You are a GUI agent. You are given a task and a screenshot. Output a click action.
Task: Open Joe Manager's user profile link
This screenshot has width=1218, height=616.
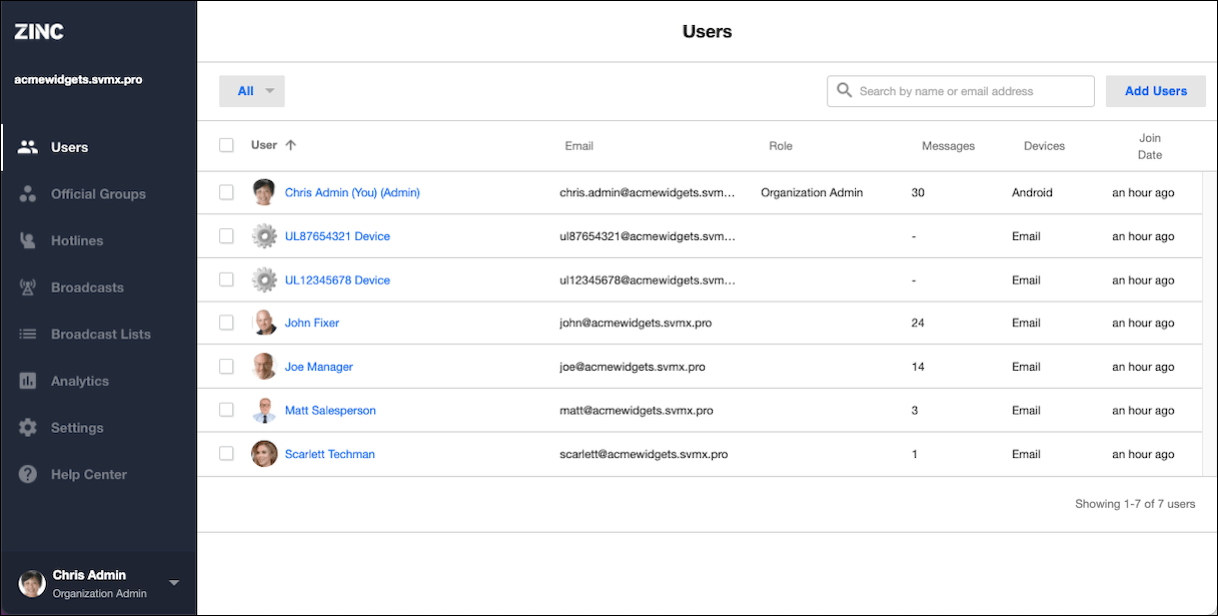319,367
